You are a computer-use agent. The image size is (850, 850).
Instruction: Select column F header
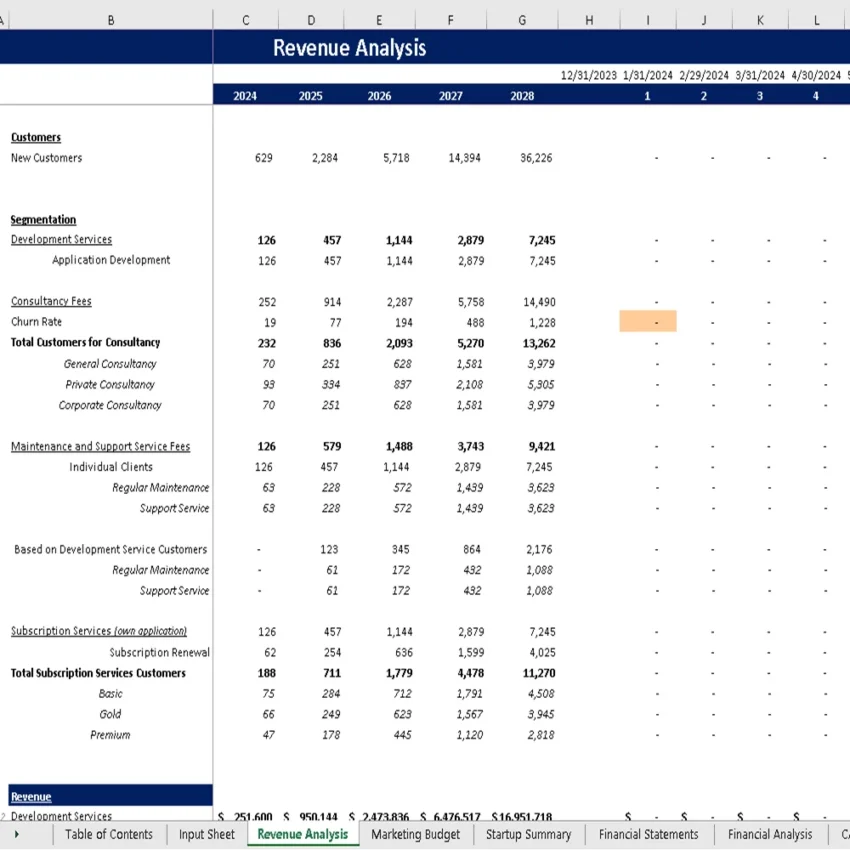(x=450, y=20)
